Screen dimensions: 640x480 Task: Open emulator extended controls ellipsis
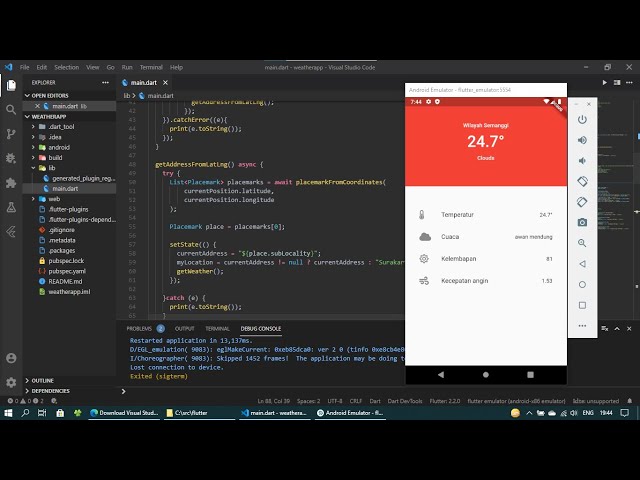tap(582, 326)
